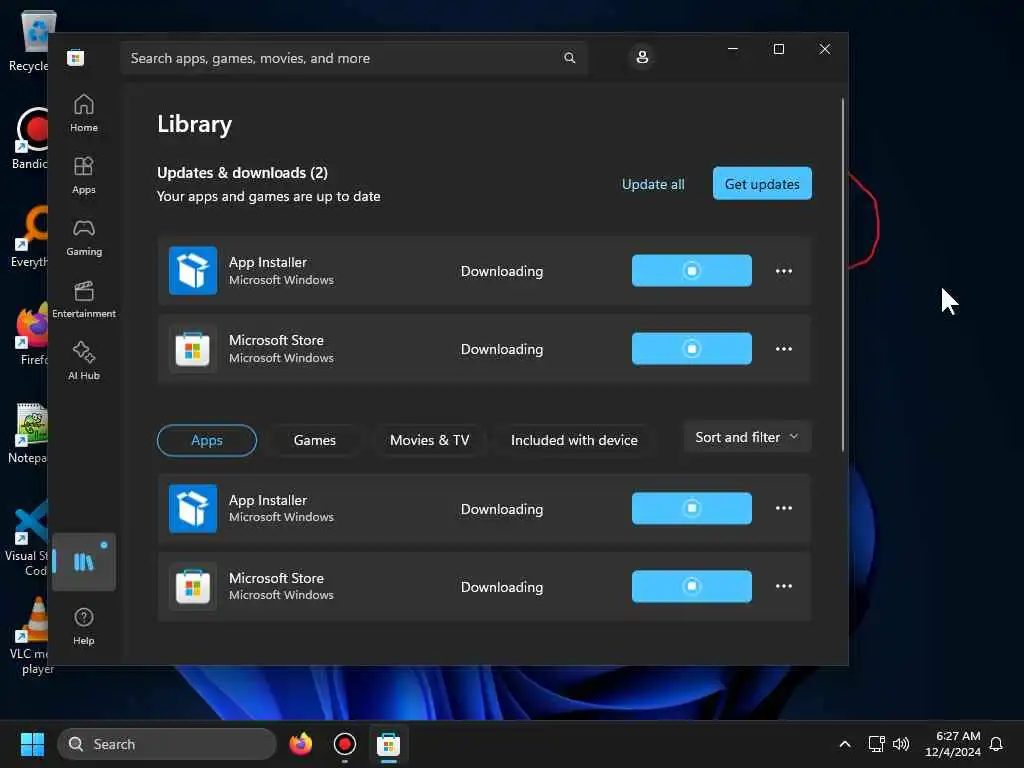Screen dimensions: 1024x768
Task: Select the Apps filter tab
Action: [x=207, y=440]
